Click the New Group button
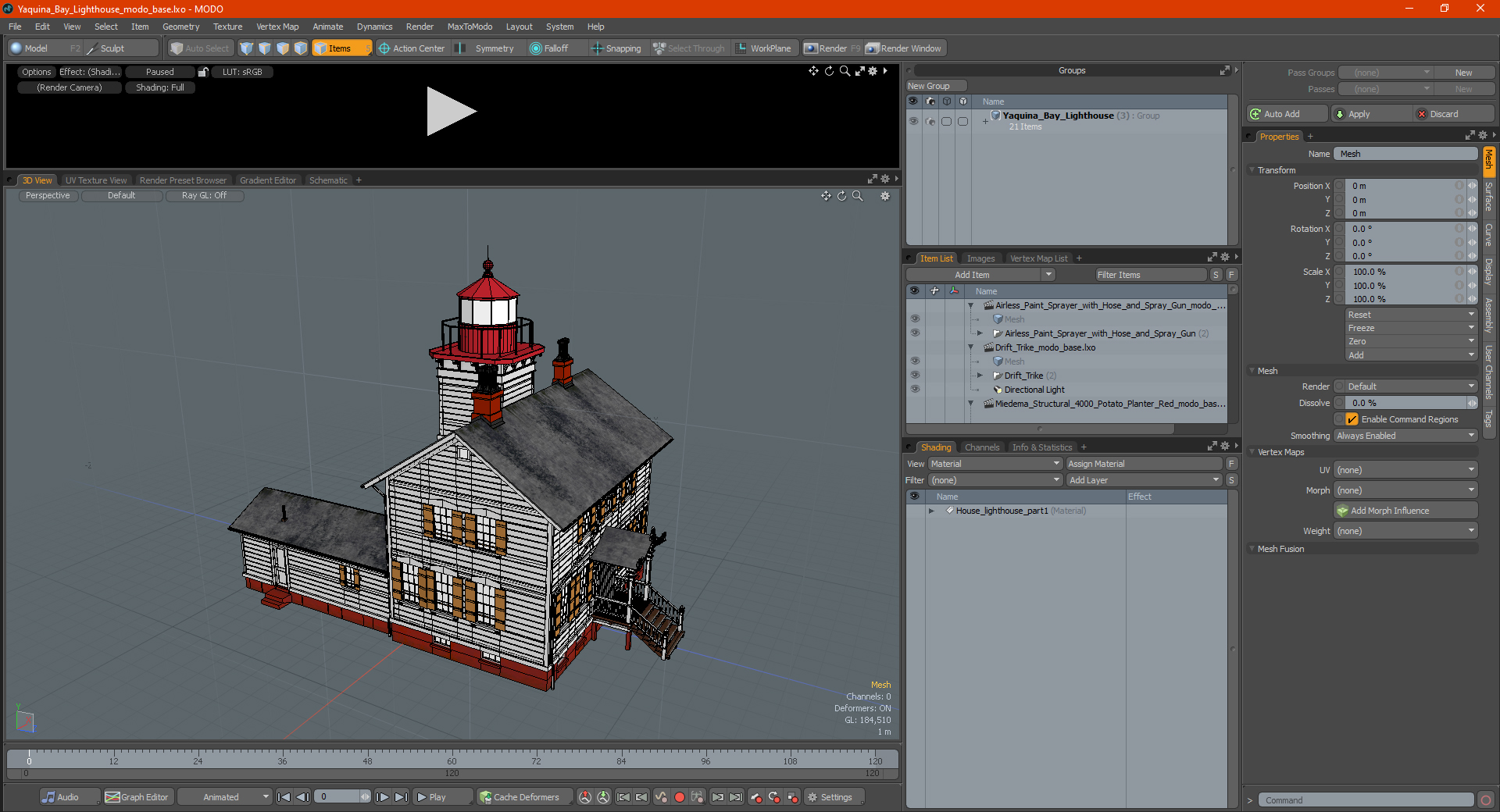 [x=936, y=86]
